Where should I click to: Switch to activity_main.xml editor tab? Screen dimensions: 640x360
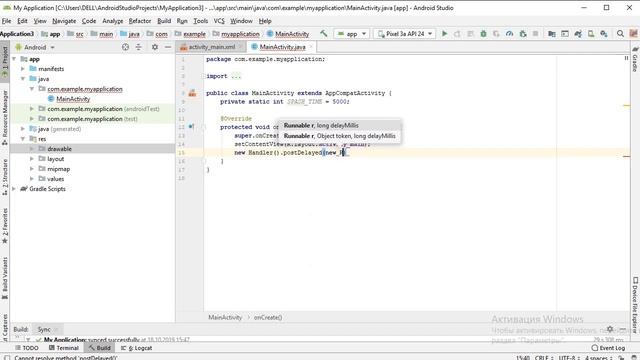click(x=211, y=47)
